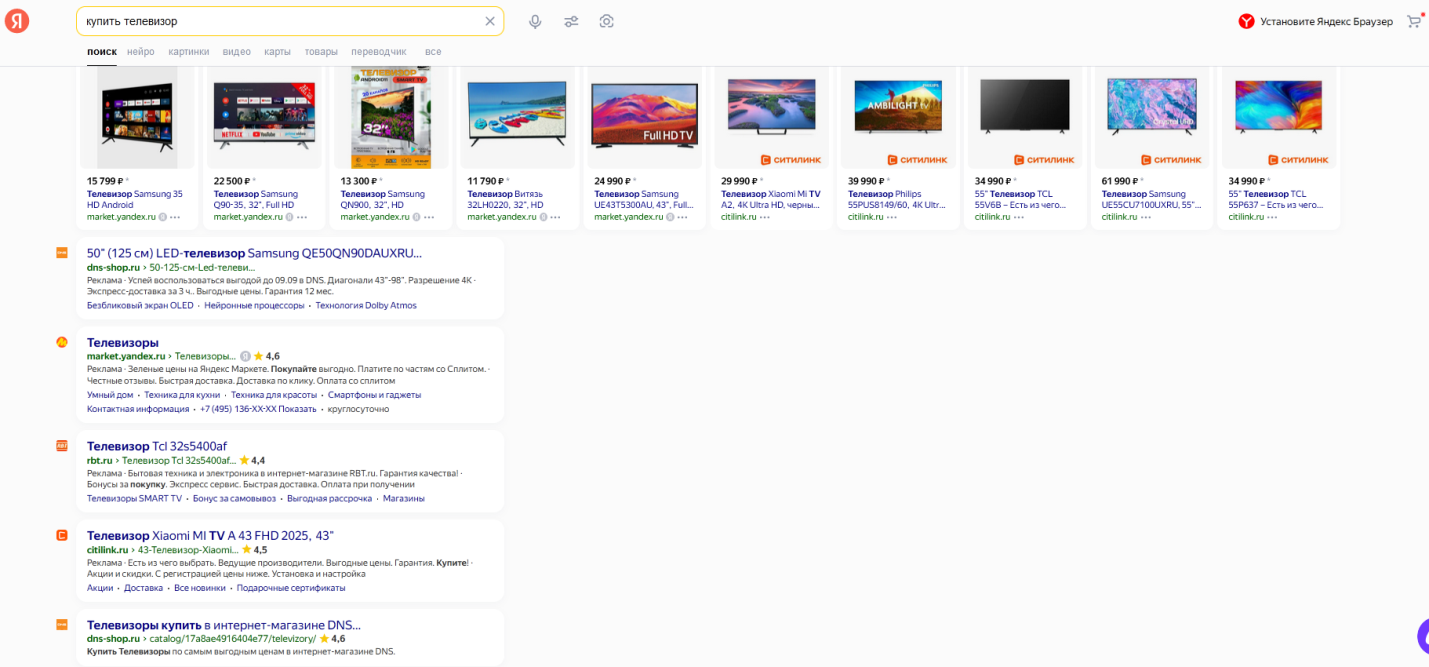The width and height of the screenshot is (1429, 667).
Task: Click the Citilink favicon beside Xiaomi result
Action: [x=62, y=535]
